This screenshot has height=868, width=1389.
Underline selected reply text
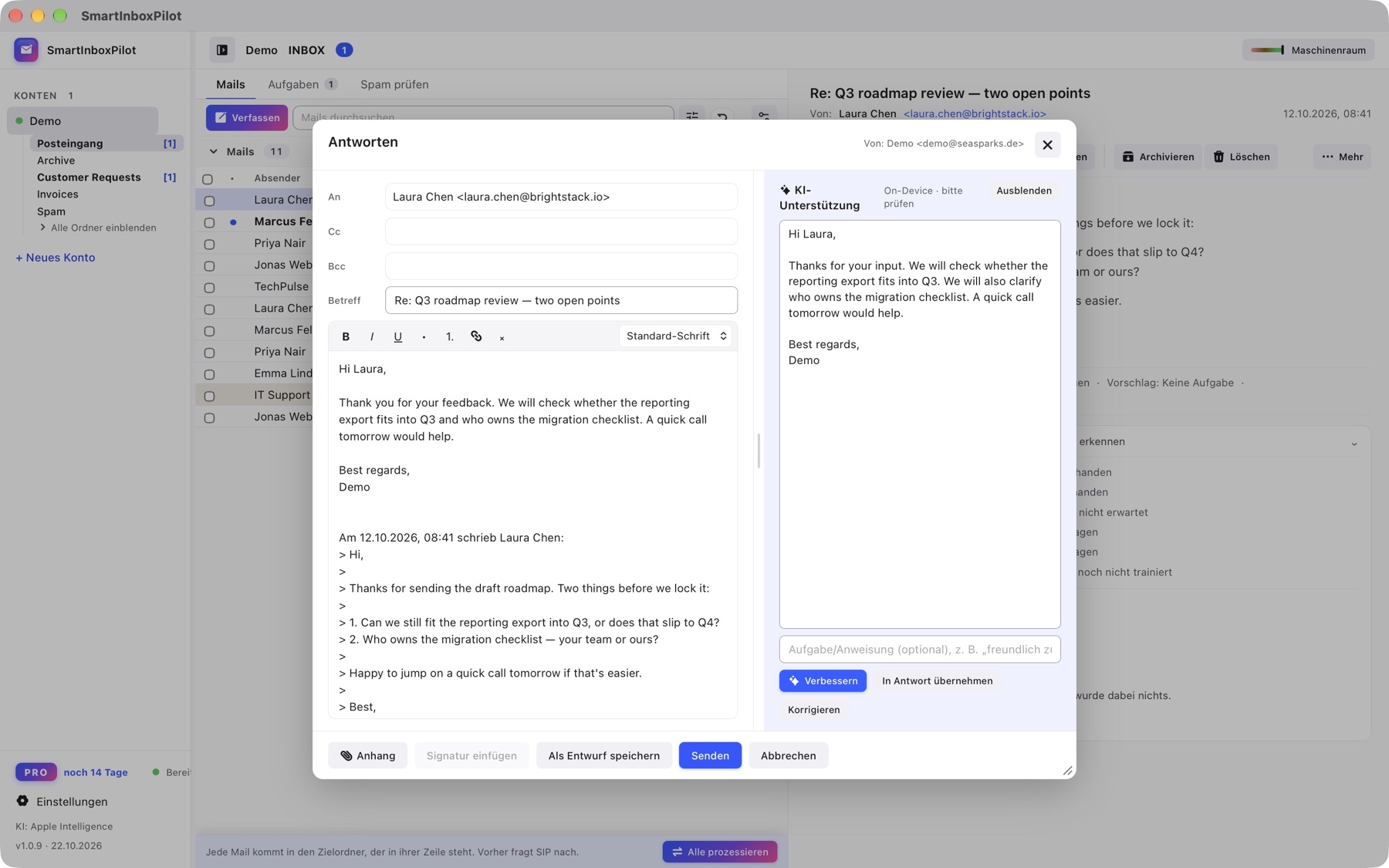(x=398, y=336)
